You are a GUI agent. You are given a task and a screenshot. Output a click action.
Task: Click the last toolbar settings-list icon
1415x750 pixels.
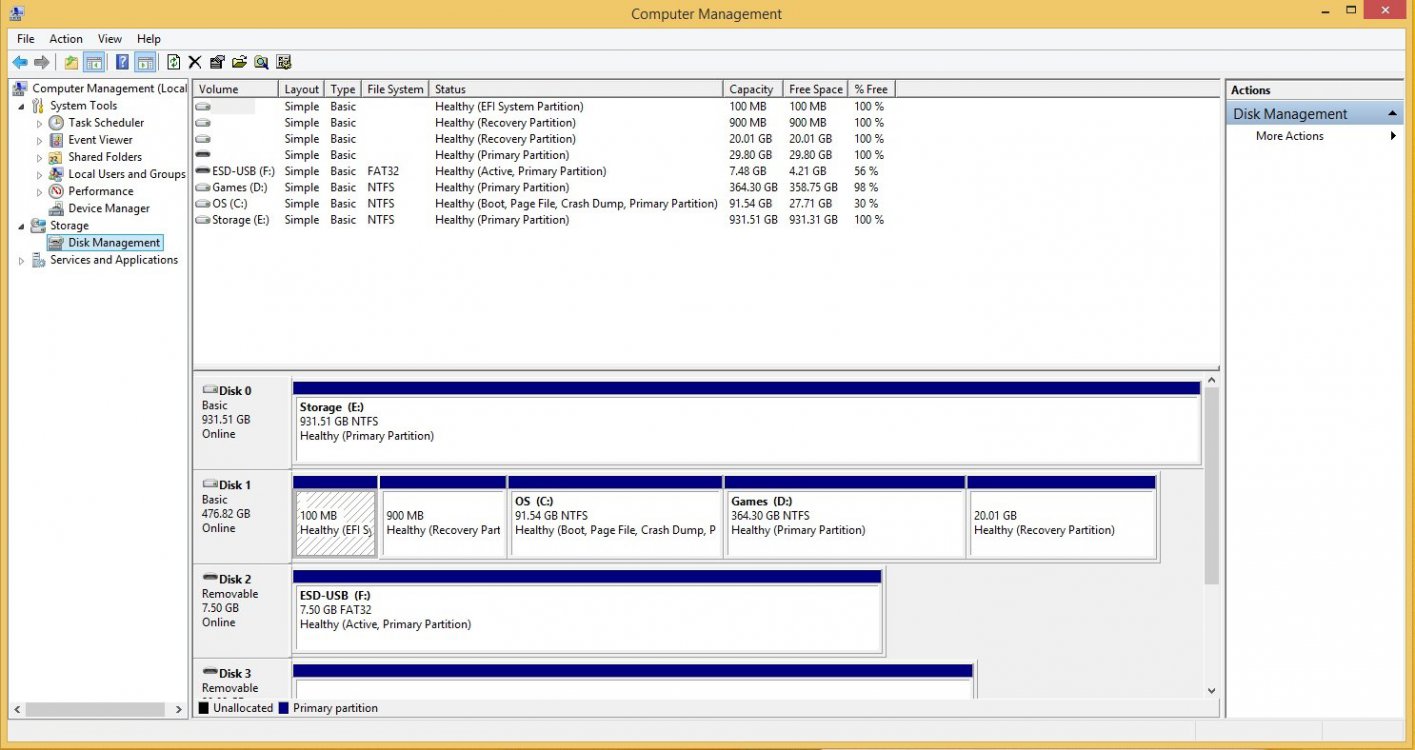click(284, 62)
